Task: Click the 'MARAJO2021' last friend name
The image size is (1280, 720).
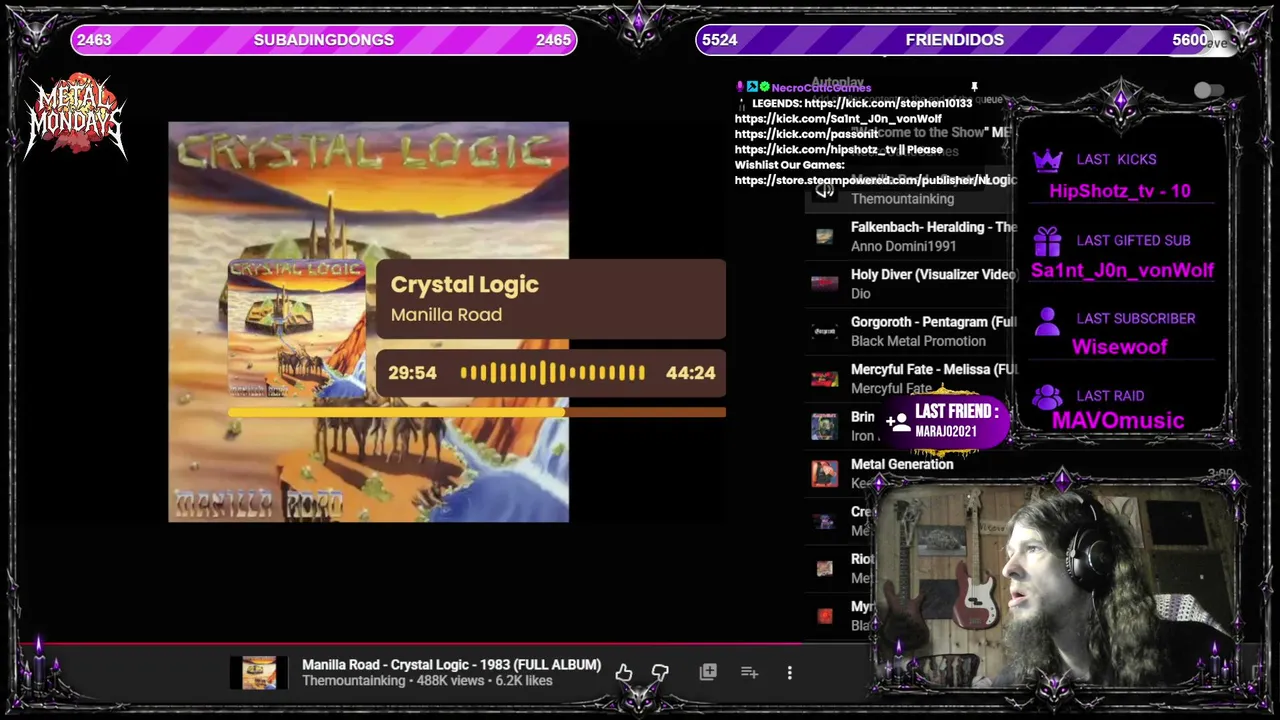Action: 946,432
